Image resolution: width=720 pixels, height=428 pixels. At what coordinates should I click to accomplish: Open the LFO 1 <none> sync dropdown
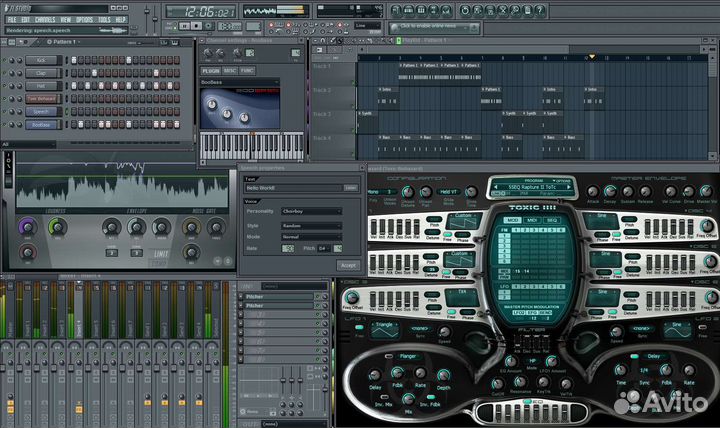[419, 329]
